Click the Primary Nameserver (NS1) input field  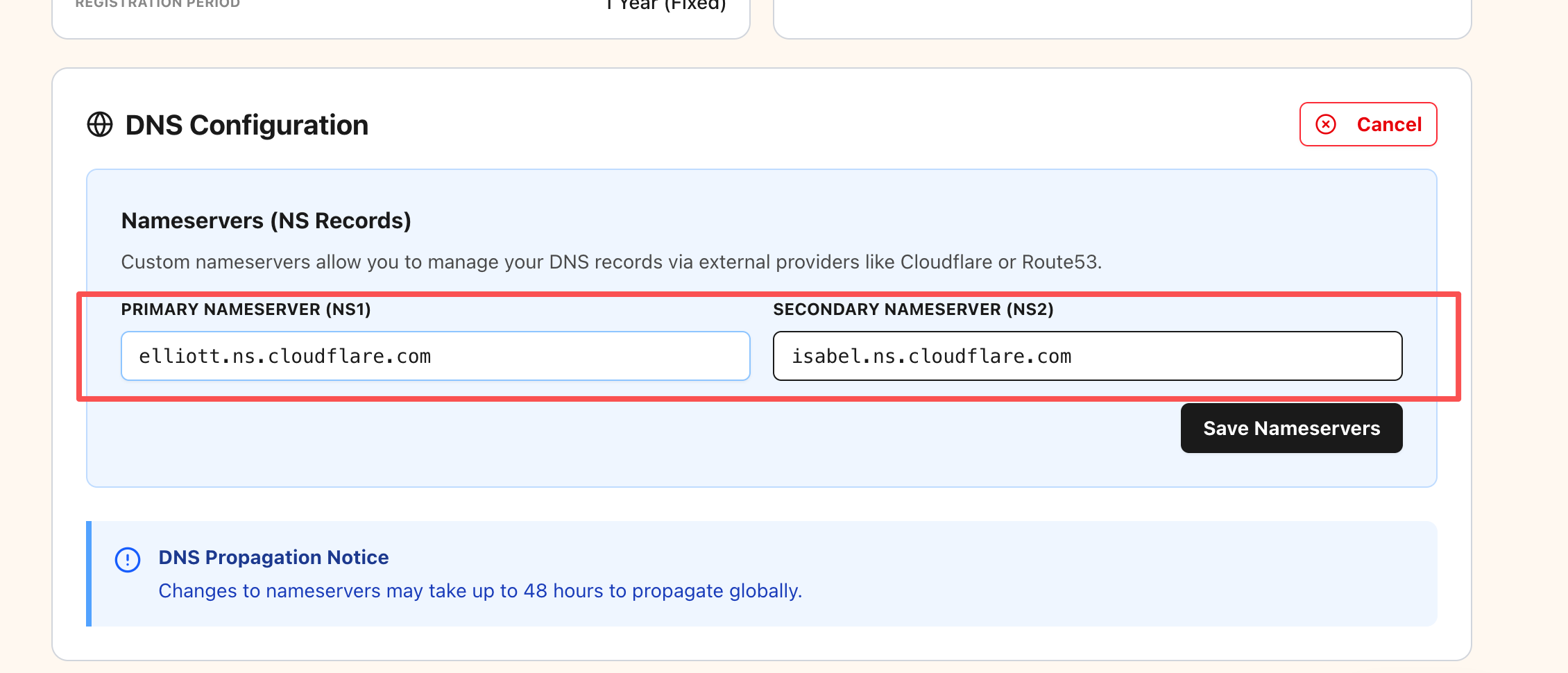436,356
